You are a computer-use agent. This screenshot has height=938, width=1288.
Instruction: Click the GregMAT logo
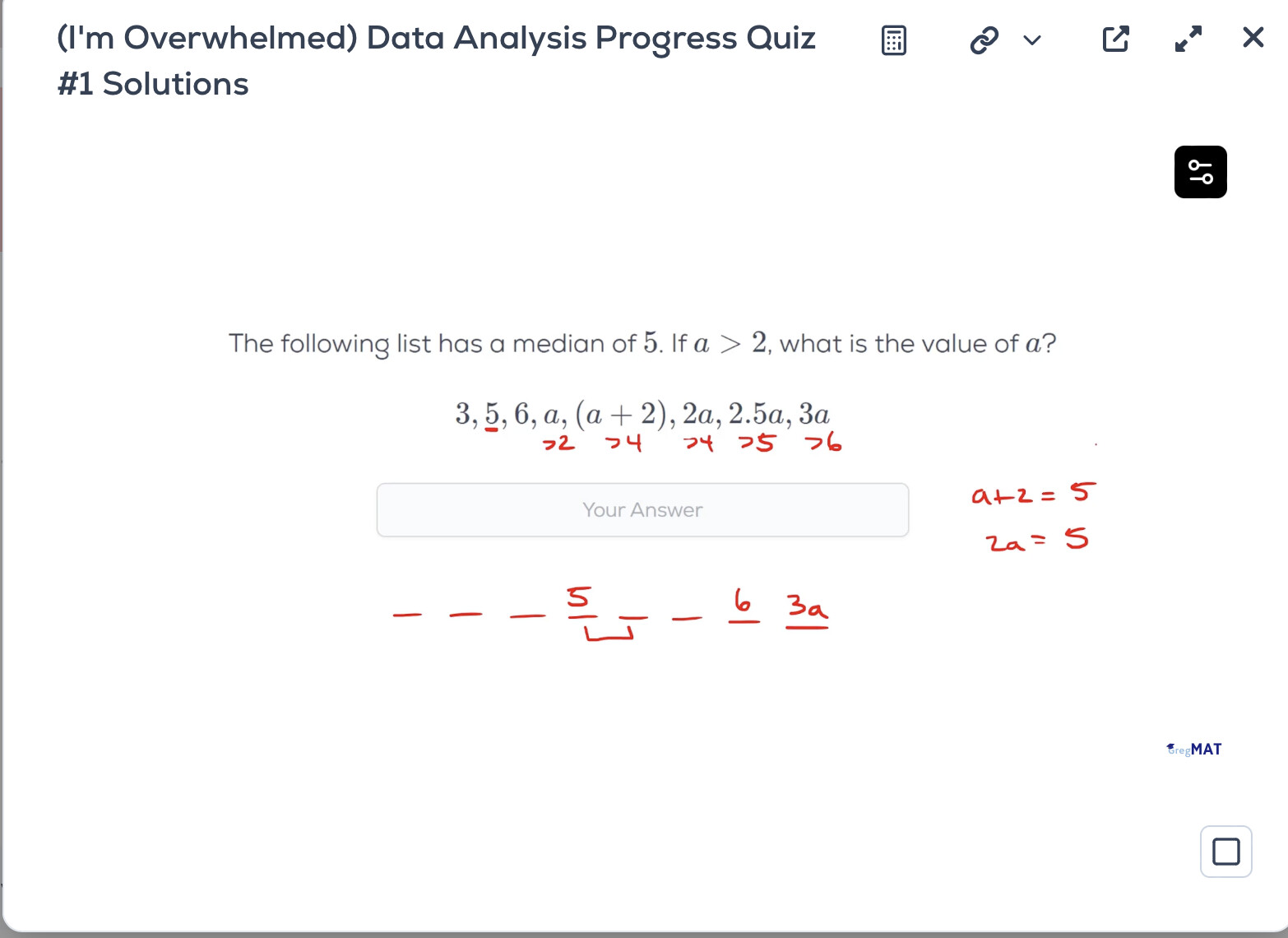[1194, 750]
